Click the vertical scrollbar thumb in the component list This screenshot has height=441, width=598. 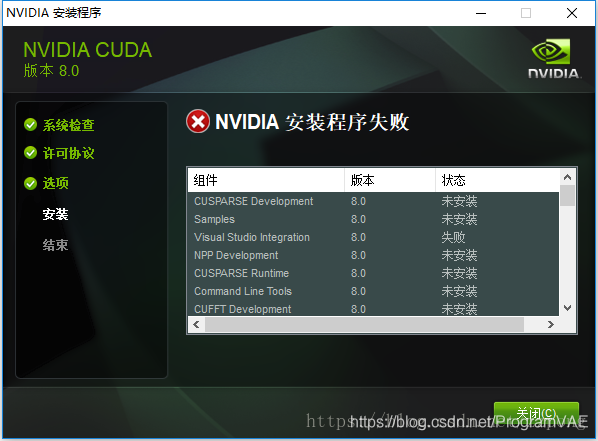click(567, 196)
